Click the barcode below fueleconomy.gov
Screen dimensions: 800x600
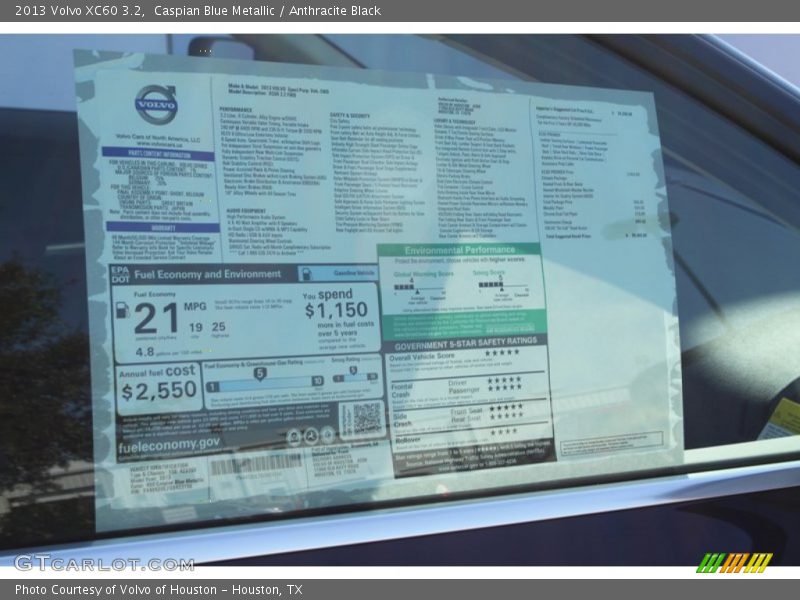pyautogui.click(x=256, y=463)
